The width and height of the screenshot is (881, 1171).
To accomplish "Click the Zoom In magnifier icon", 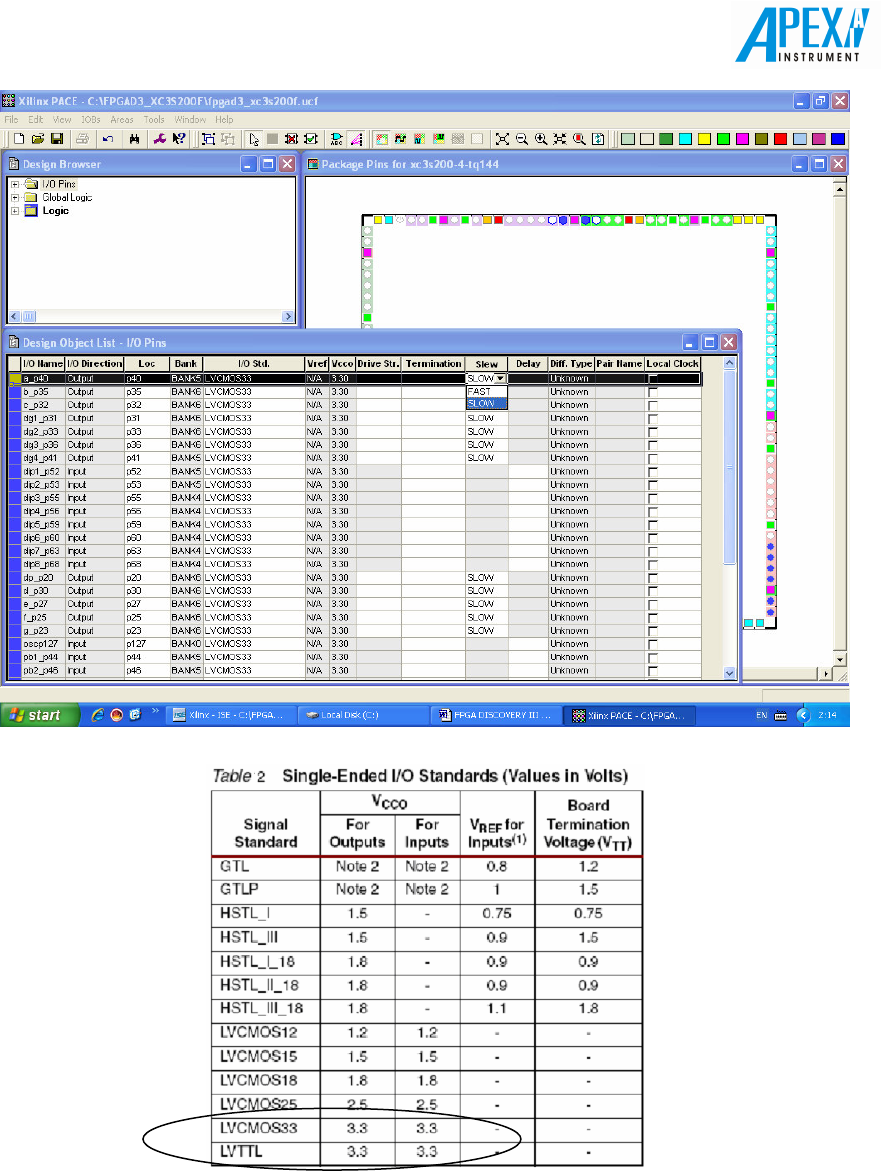I will point(541,139).
